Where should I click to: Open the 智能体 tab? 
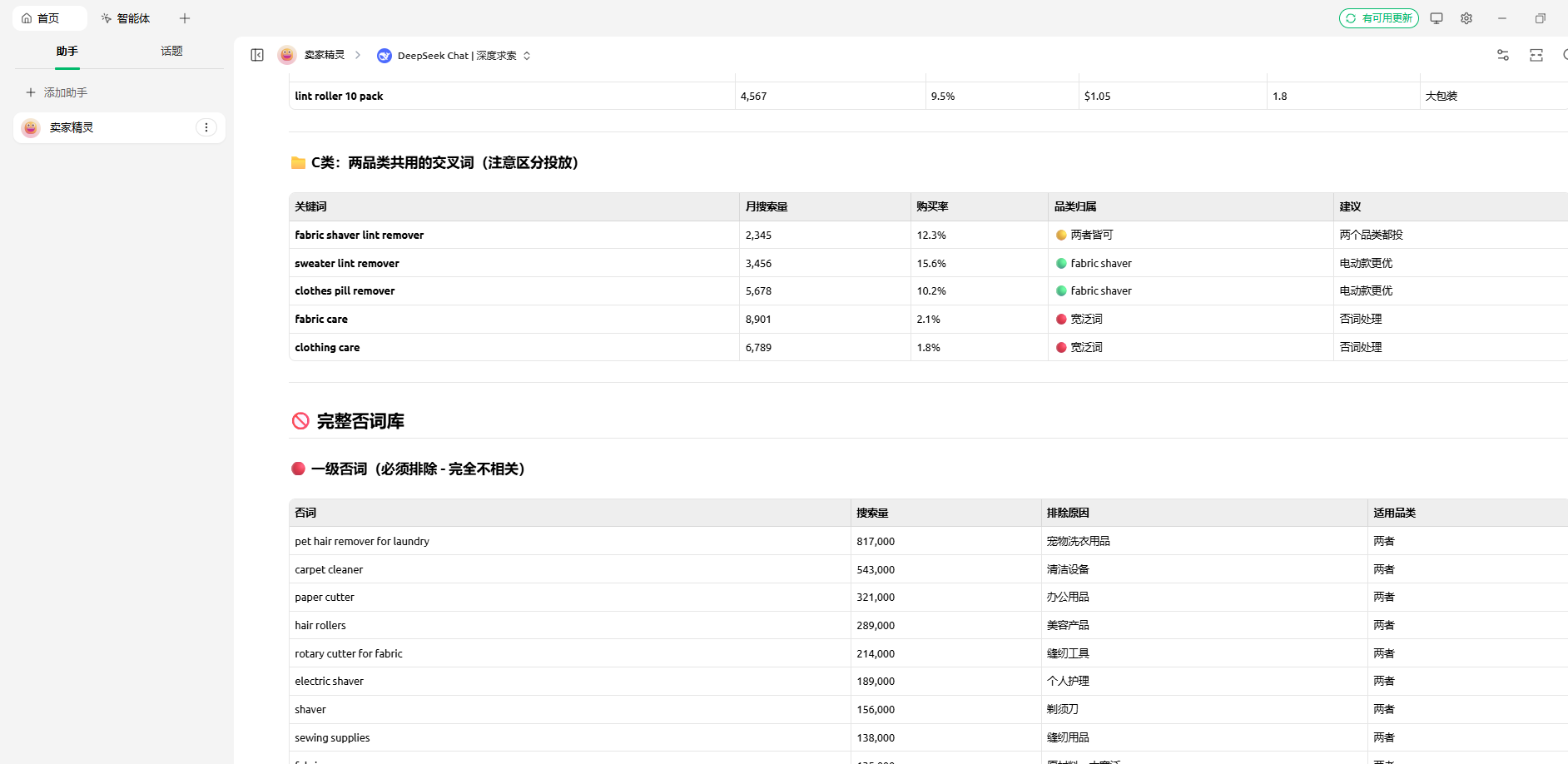[126, 18]
